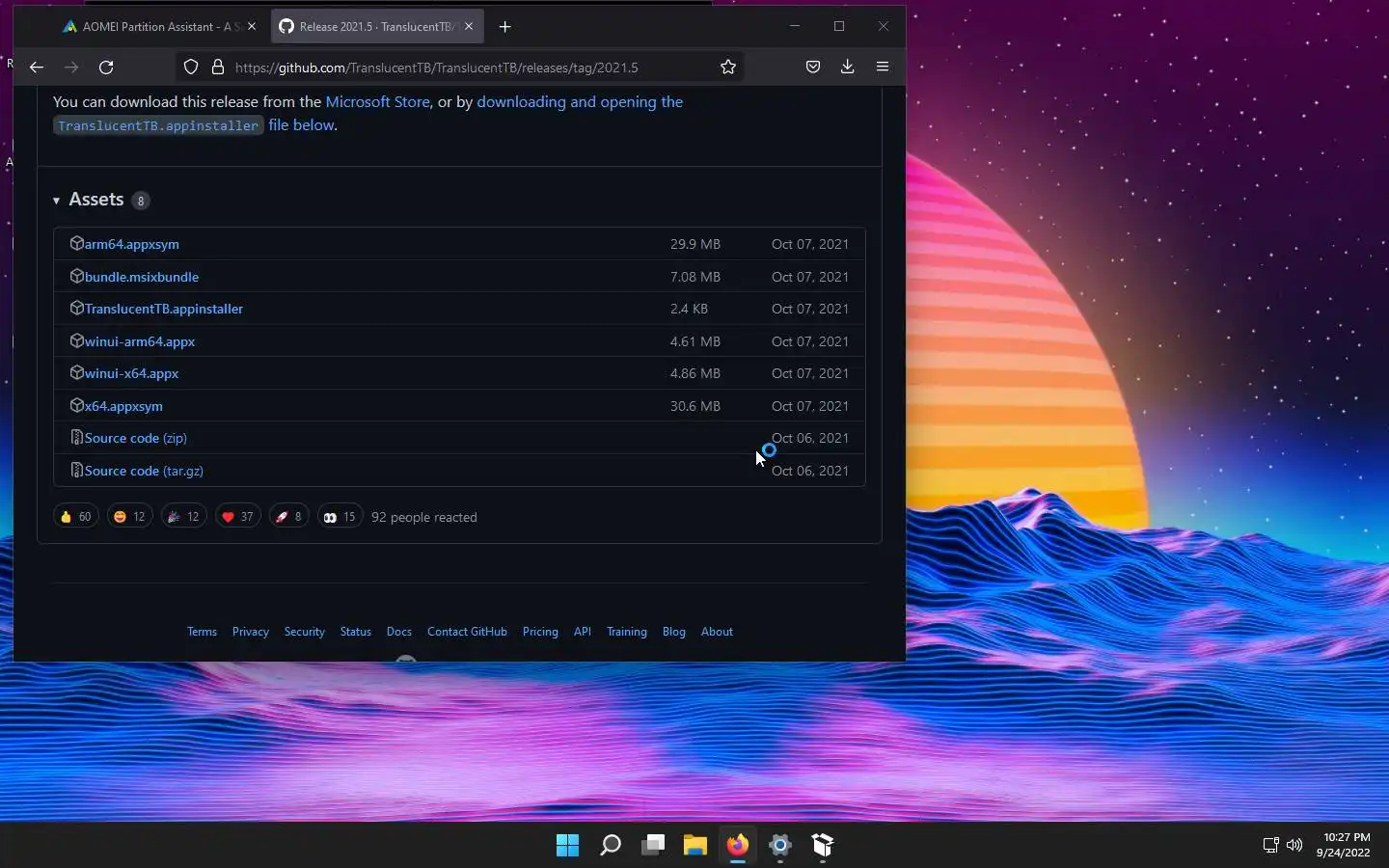Open Privacy footer link

250,632
